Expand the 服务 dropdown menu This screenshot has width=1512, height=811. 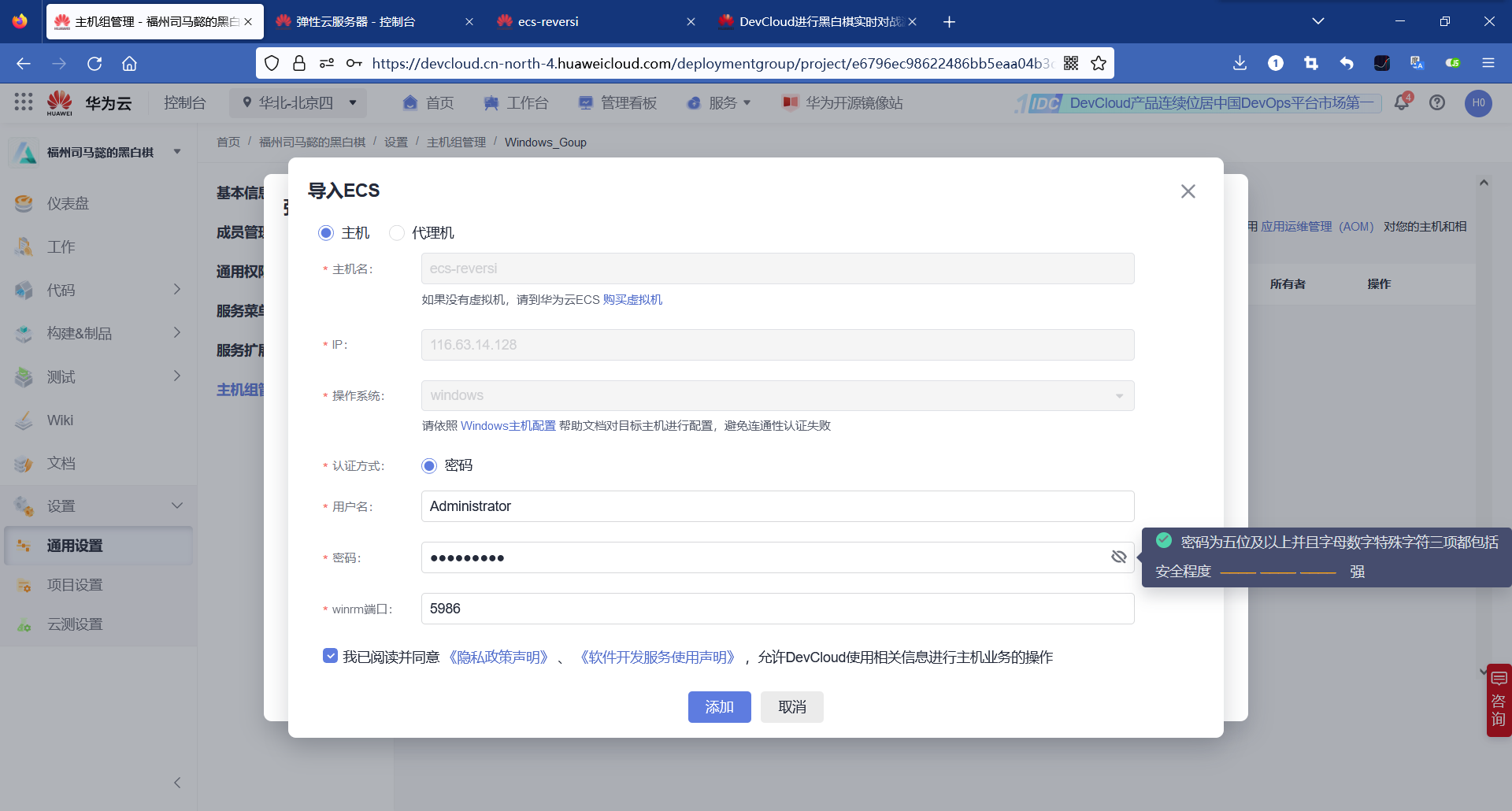point(719,103)
